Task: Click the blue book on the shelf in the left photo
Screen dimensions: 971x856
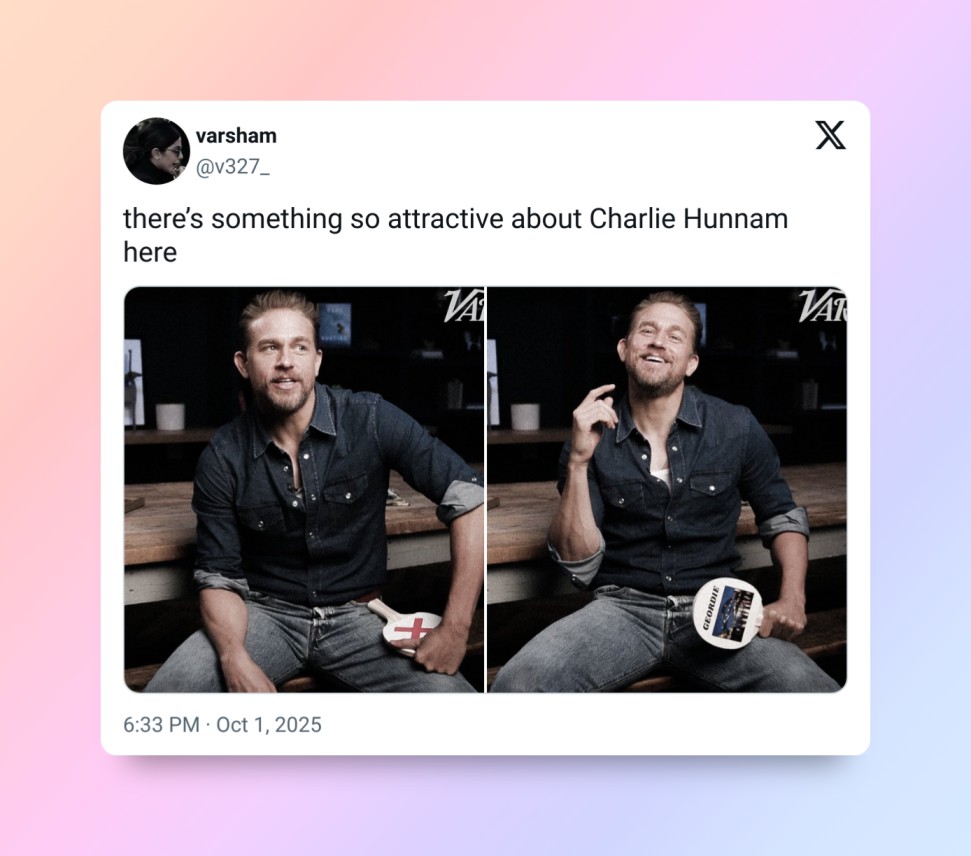Action: click(334, 325)
